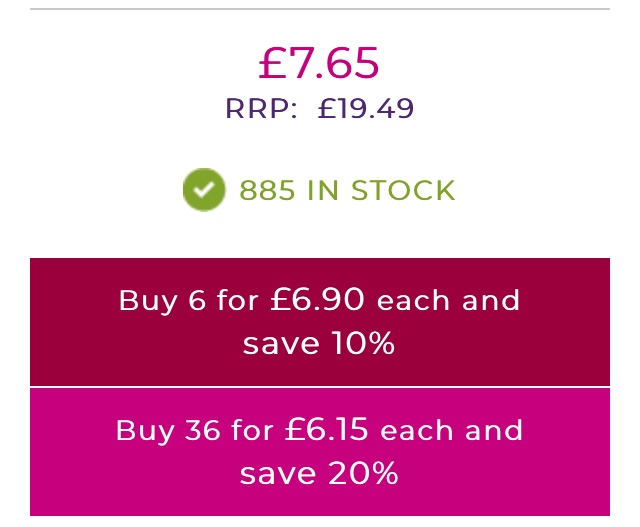The image size is (640, 527).
Task: Click the 885 stock quantity number
Action: [267, 190]
